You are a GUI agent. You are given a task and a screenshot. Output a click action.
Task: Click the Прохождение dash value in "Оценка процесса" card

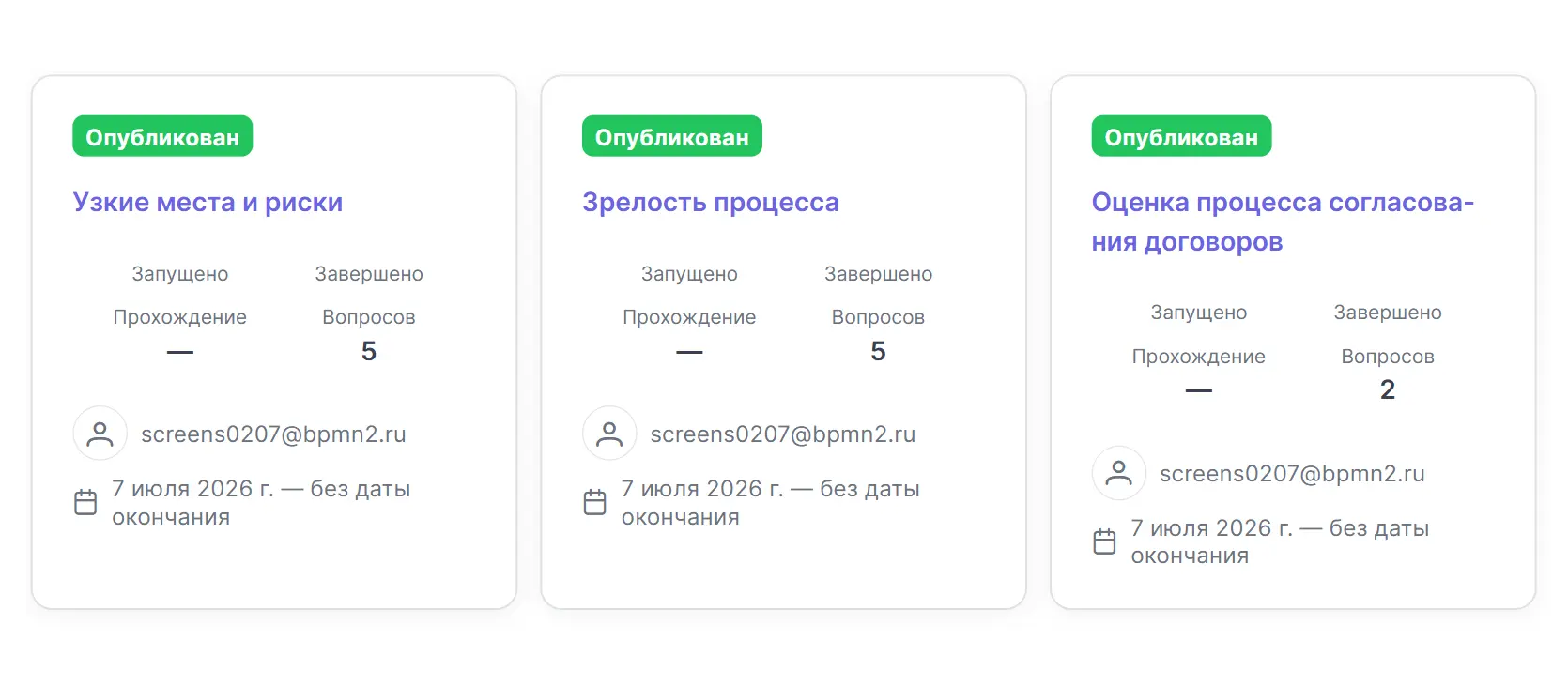point(1199,390)
